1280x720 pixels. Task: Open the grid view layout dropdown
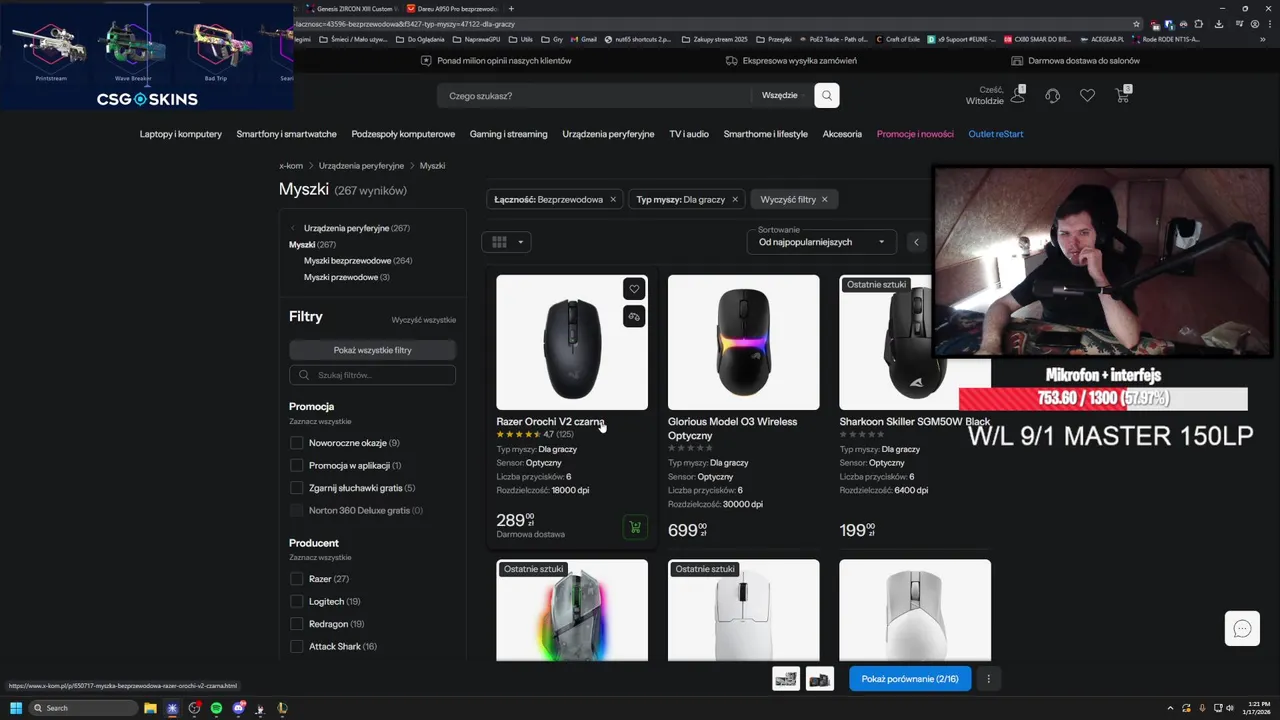tap(506, 242)
